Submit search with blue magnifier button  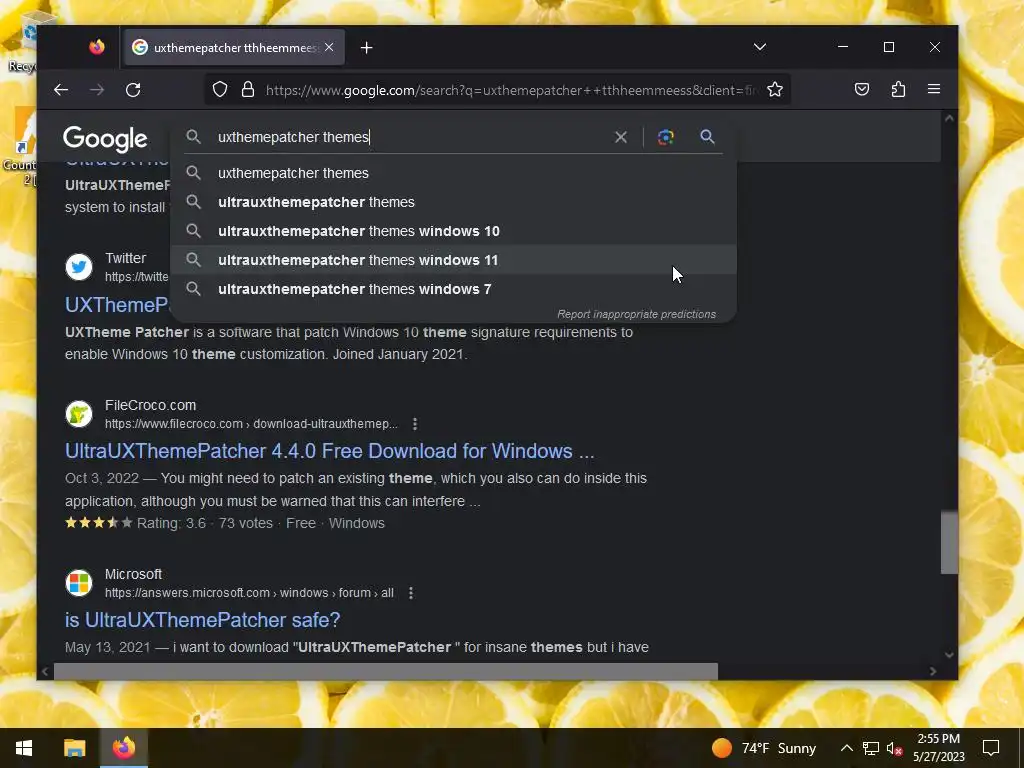[x=707, y=136]
